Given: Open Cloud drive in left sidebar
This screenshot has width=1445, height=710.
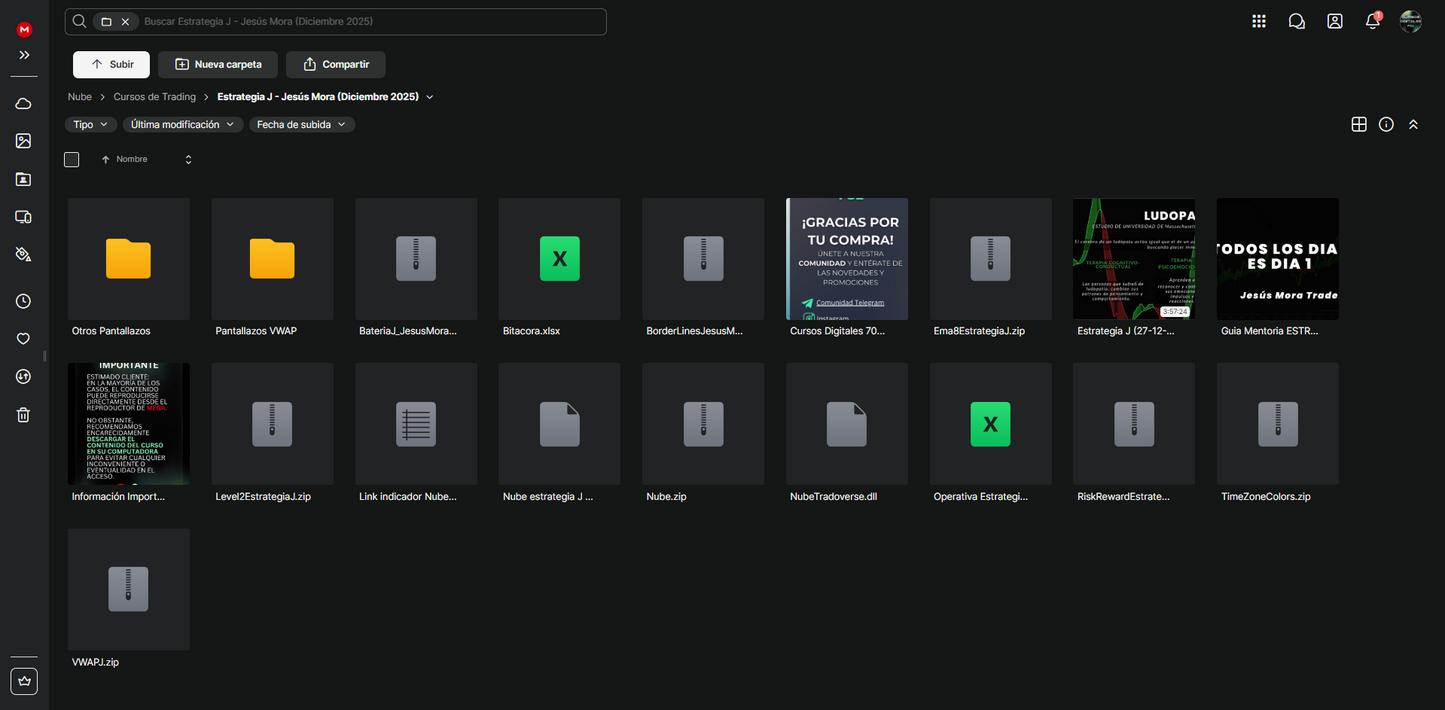Looking at the screenshot, I should [x=23, y=104].
